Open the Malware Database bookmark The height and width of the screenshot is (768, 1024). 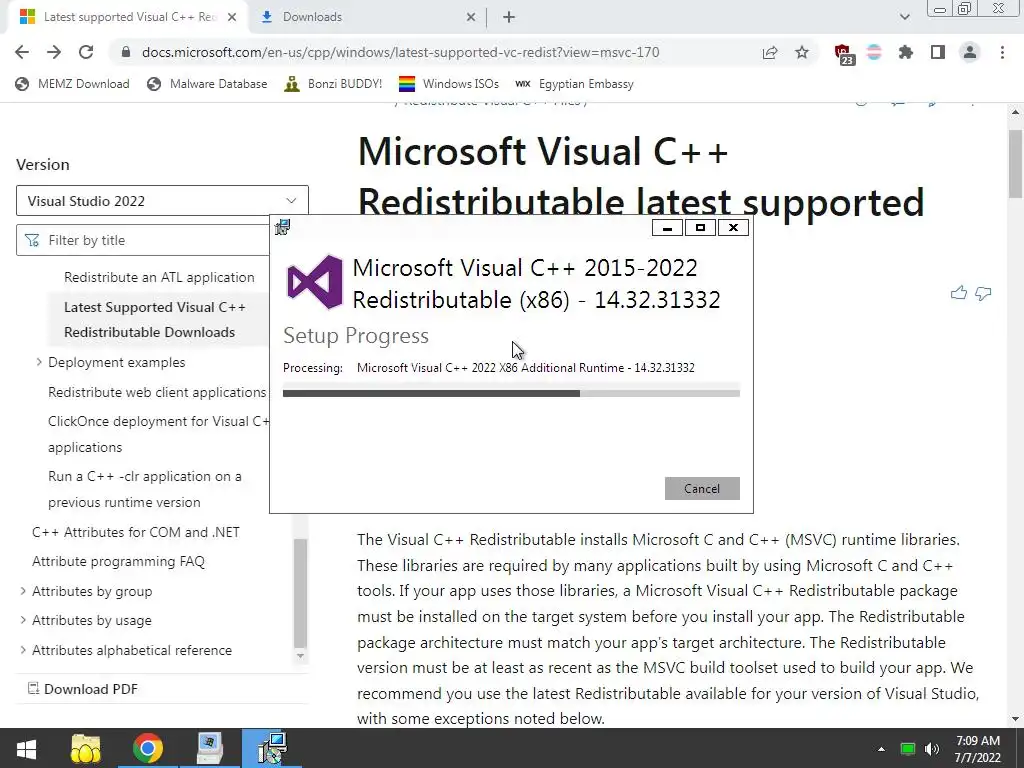tap(207, 84)
